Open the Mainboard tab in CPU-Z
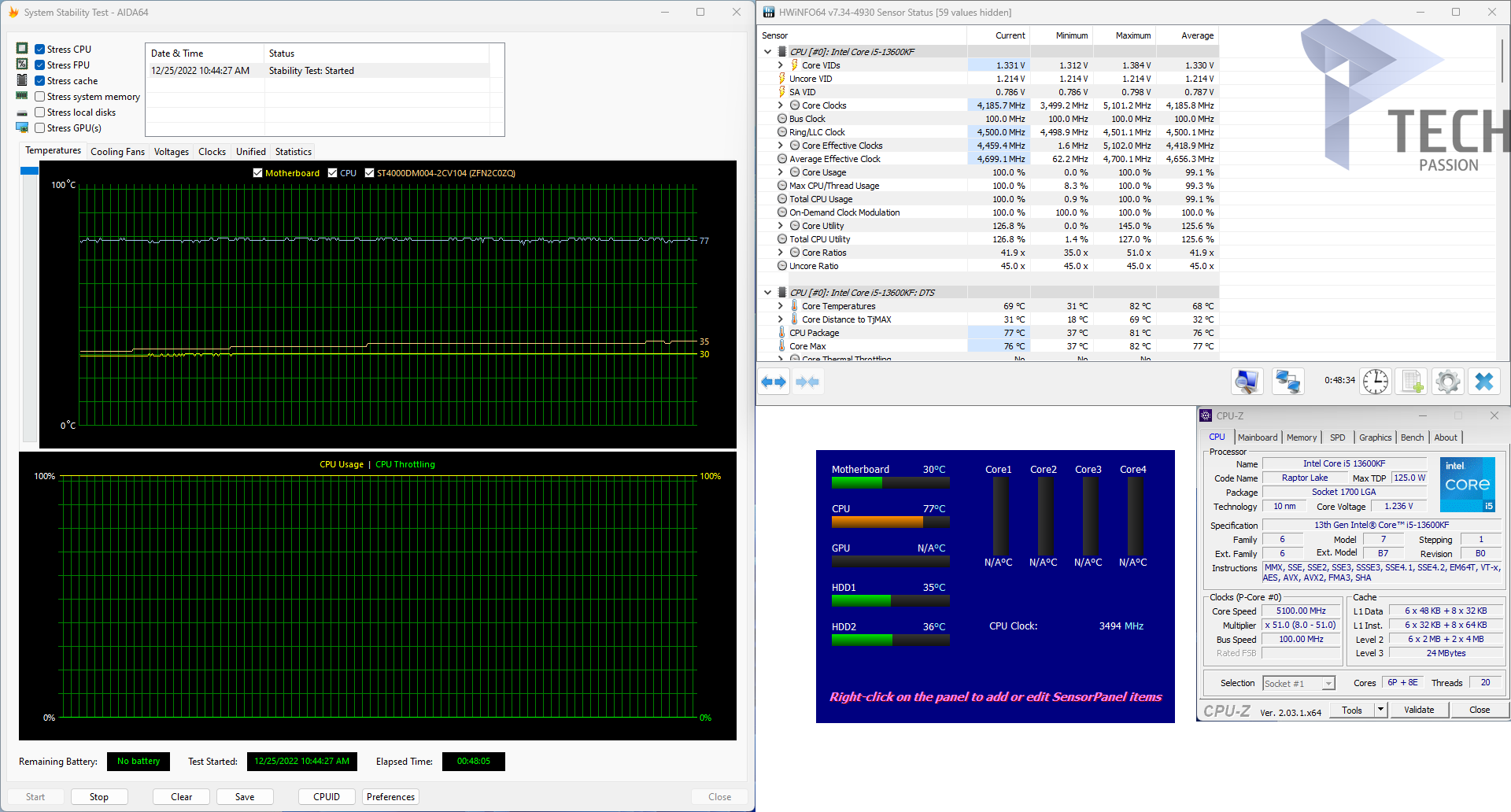Image resolution: width=1511 pixels, height=812 pixels. pyautogui.click(x=1258, y=437)
